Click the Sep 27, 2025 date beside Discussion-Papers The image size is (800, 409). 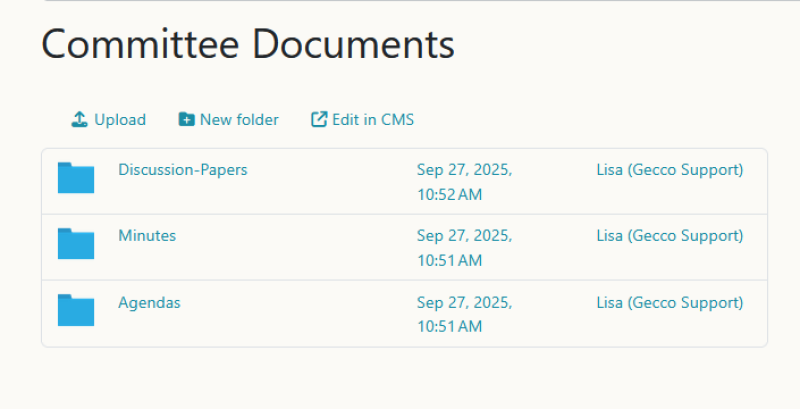[464, 170]
